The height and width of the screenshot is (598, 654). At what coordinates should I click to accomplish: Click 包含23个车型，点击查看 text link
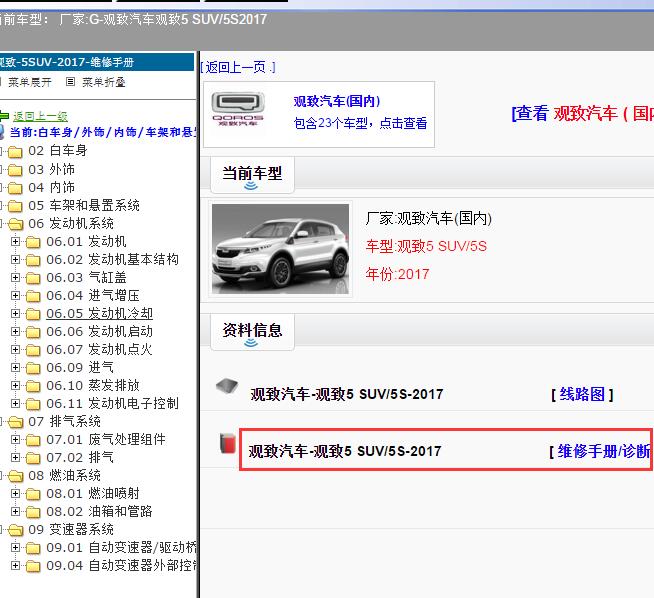[x=360, y=123]
